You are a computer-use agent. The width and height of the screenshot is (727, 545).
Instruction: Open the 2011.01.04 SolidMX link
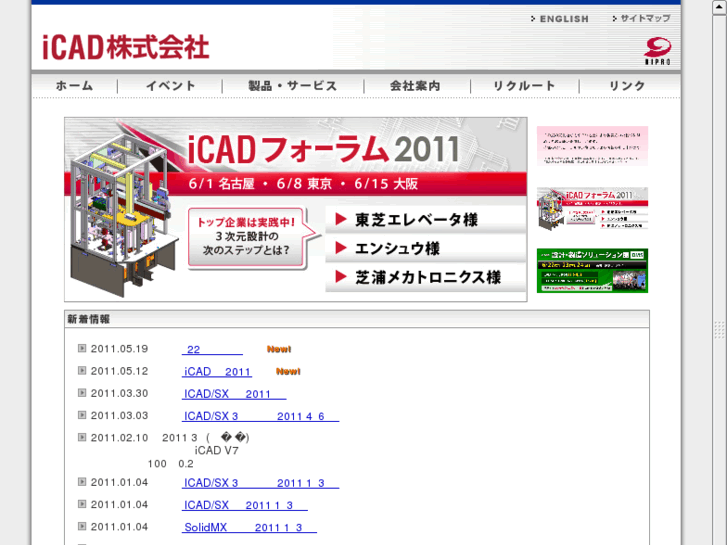pyautogui.click(x=249, y=528)
